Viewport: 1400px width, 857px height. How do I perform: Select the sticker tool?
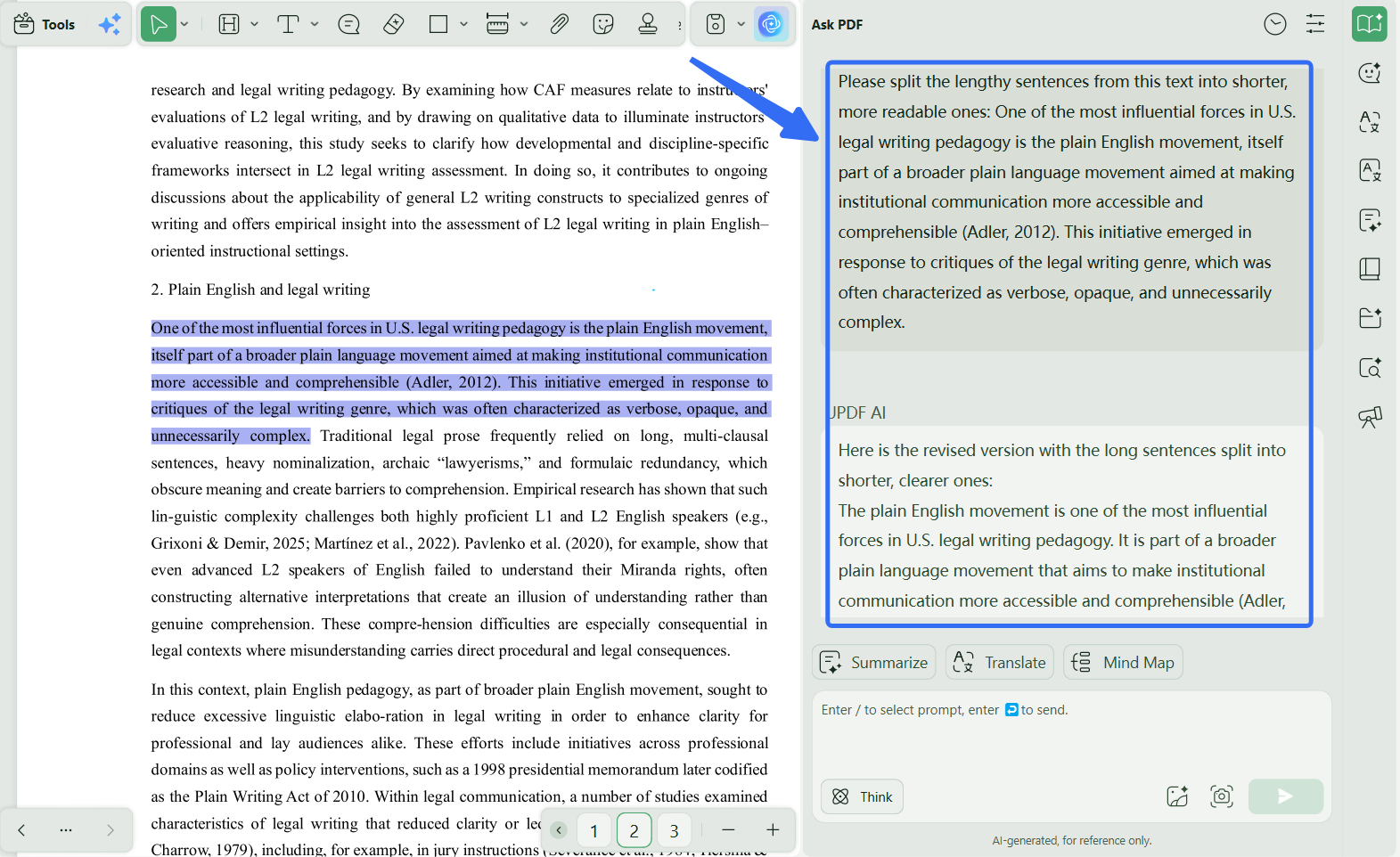(x=603, y=24)
